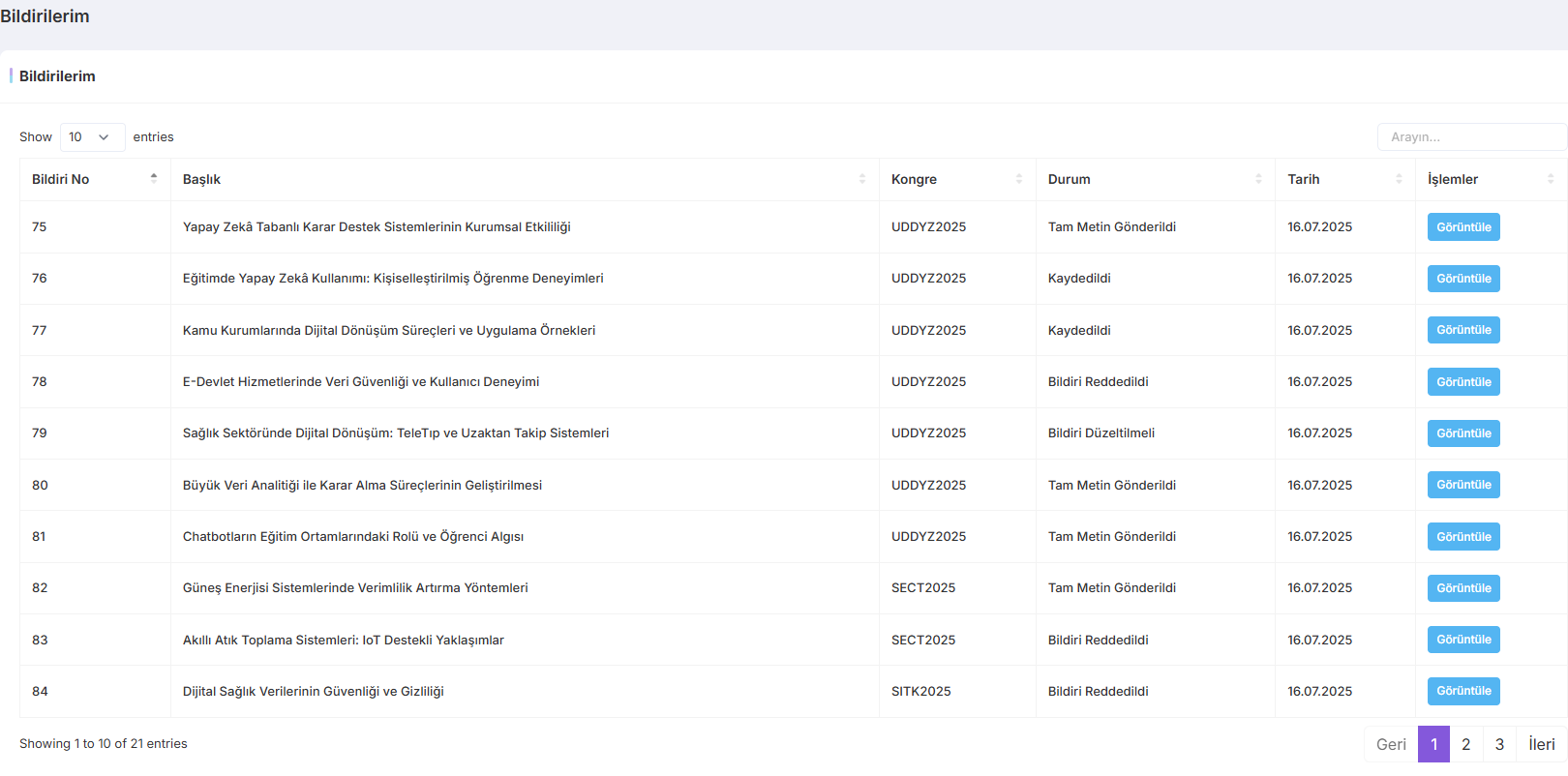Sort by Durum column arrows
The height and width of the screenshot is (776, 1568).
(1257, 179)
